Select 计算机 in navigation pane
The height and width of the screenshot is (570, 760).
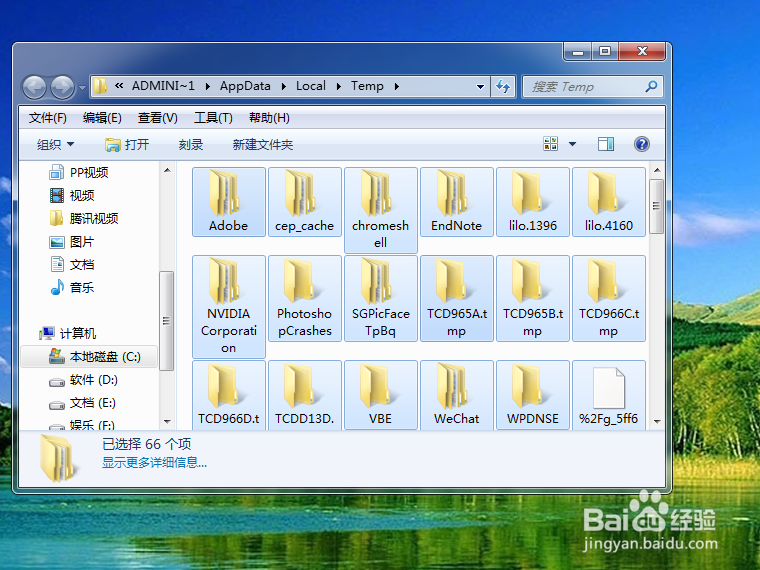click(68, 333)
